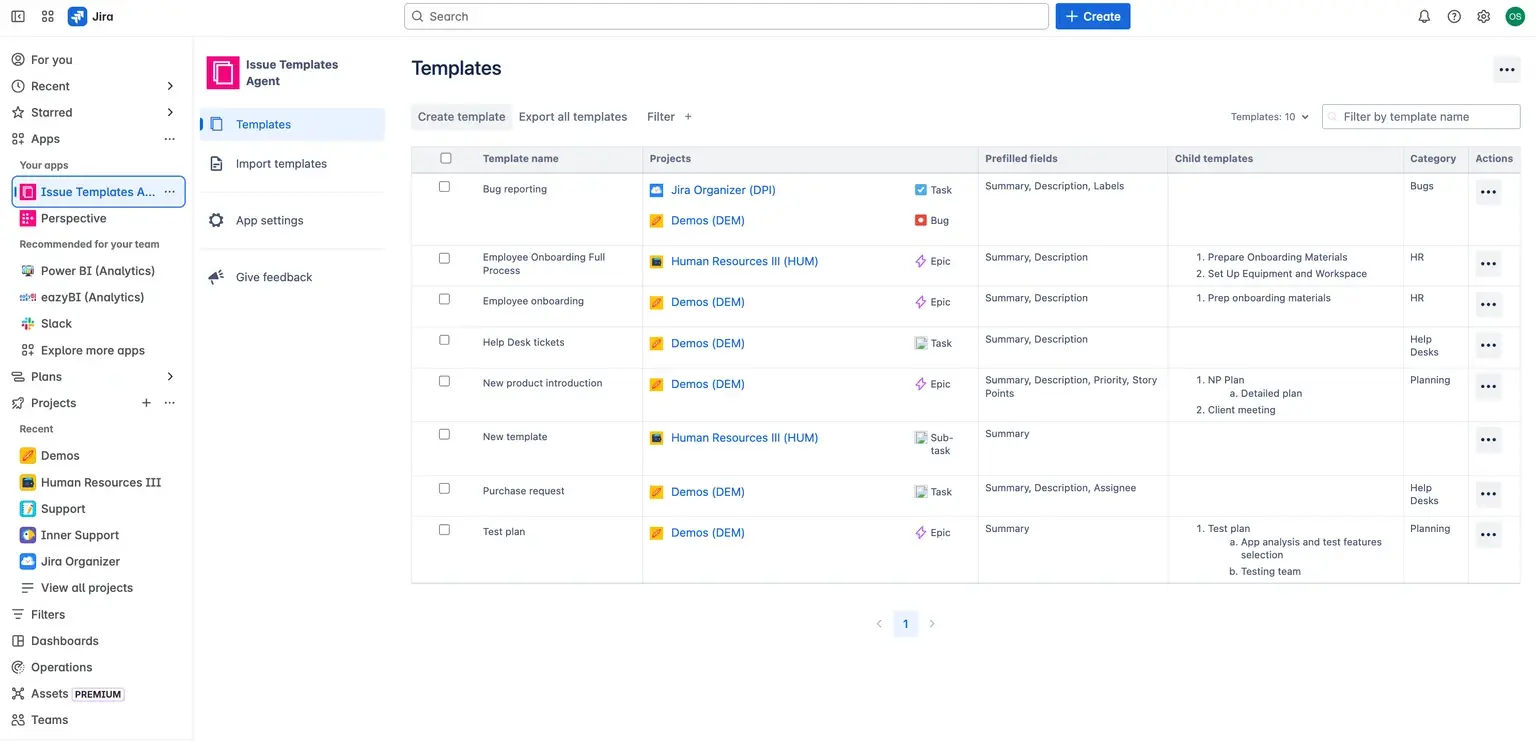
Task: Open the notifications bell icon
Action: pyautogui.click(x=1424, y=16)
